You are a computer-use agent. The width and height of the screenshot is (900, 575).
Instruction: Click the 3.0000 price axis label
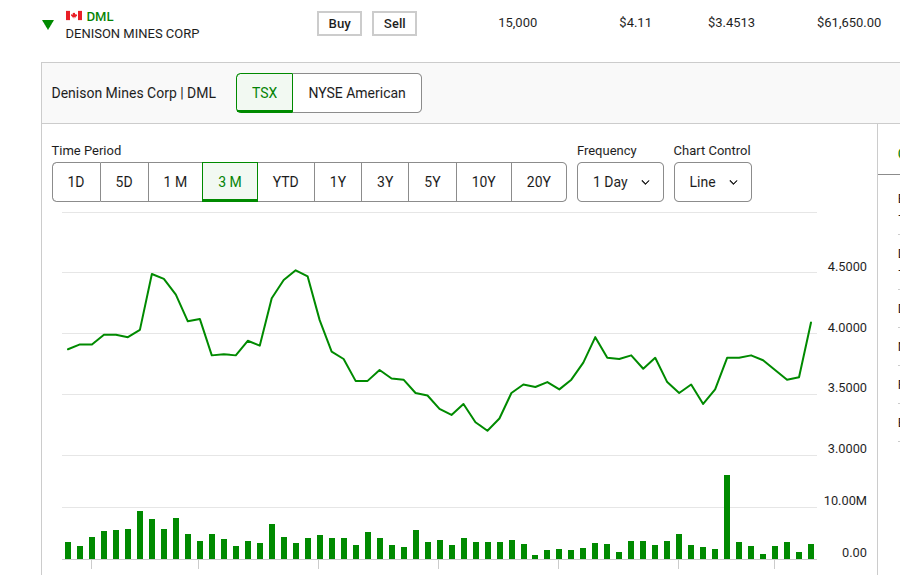pos(847,449)
